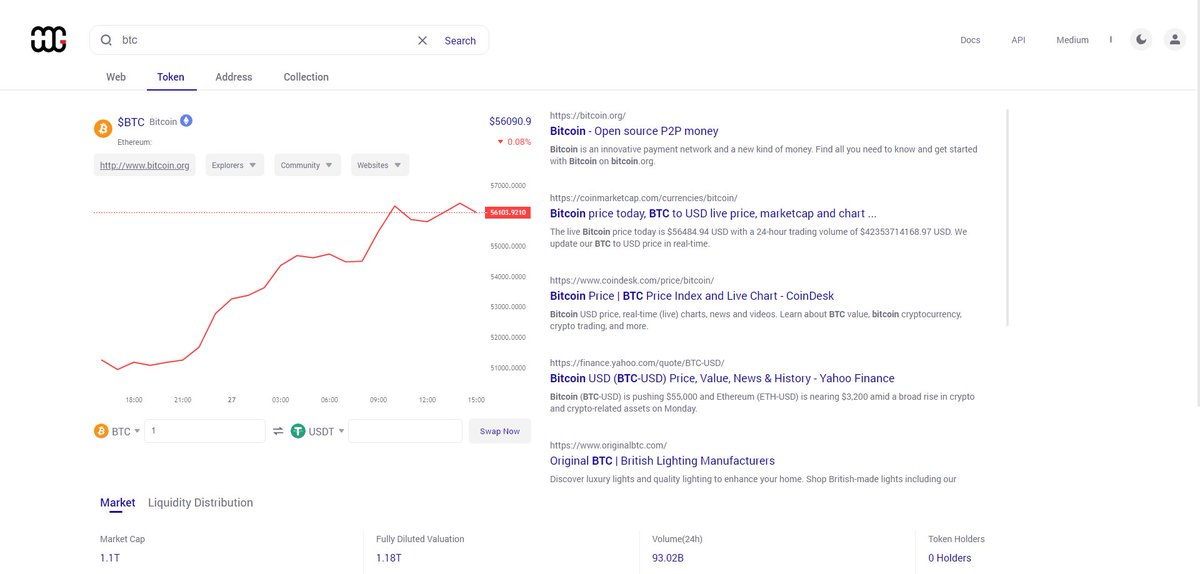Click the red 56103.9210 price marker
Image resolution: width=1200 pixels, height=574 pixels.
[508, 212]
